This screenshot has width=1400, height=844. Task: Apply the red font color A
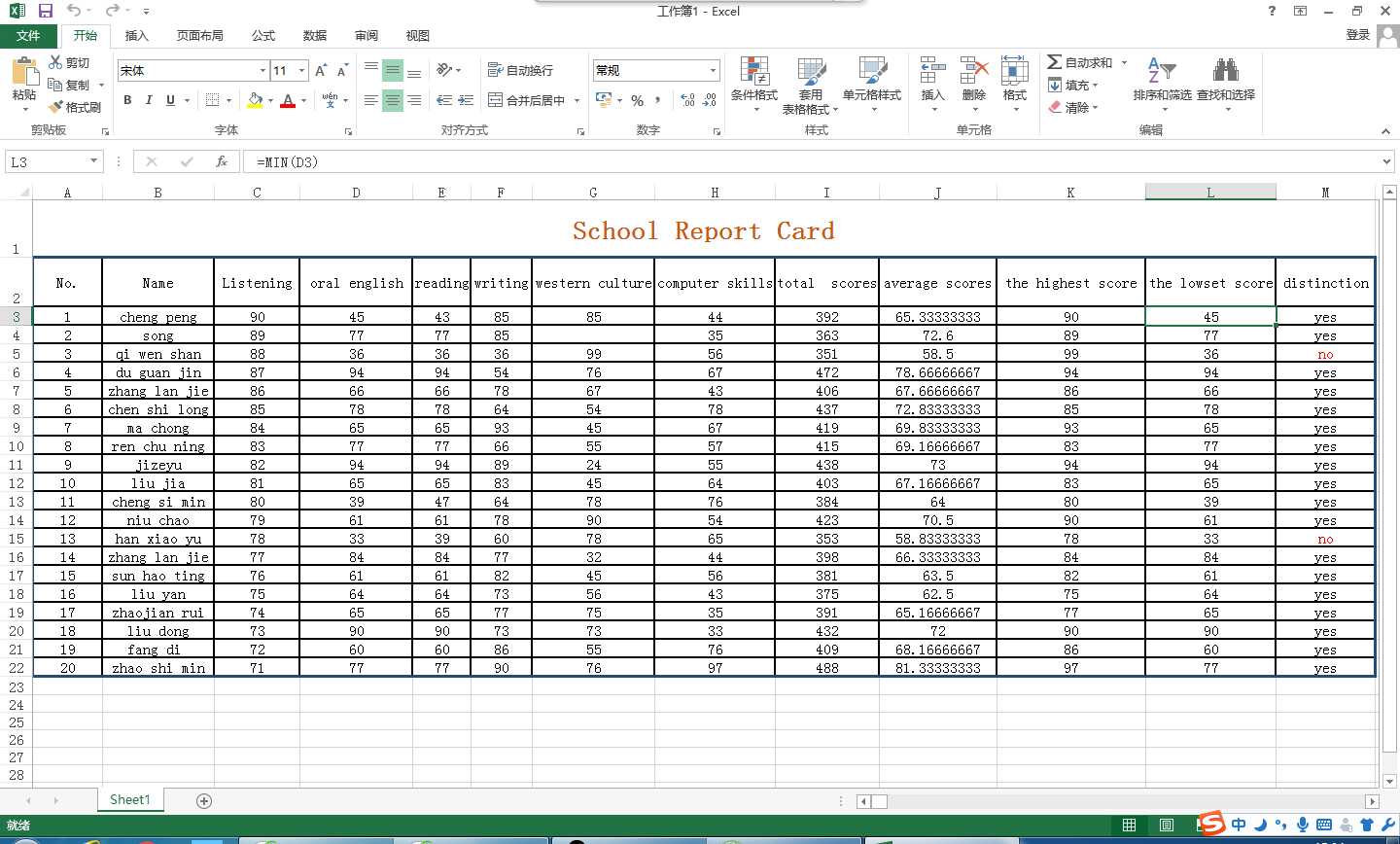[288, 100]
